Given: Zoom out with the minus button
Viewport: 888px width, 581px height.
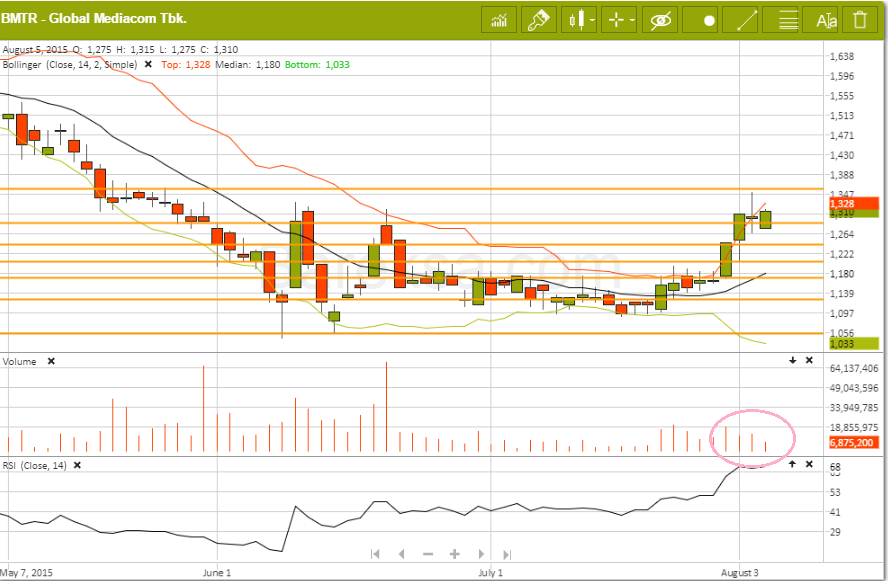Looking at the screenshot, I should 428,553.
